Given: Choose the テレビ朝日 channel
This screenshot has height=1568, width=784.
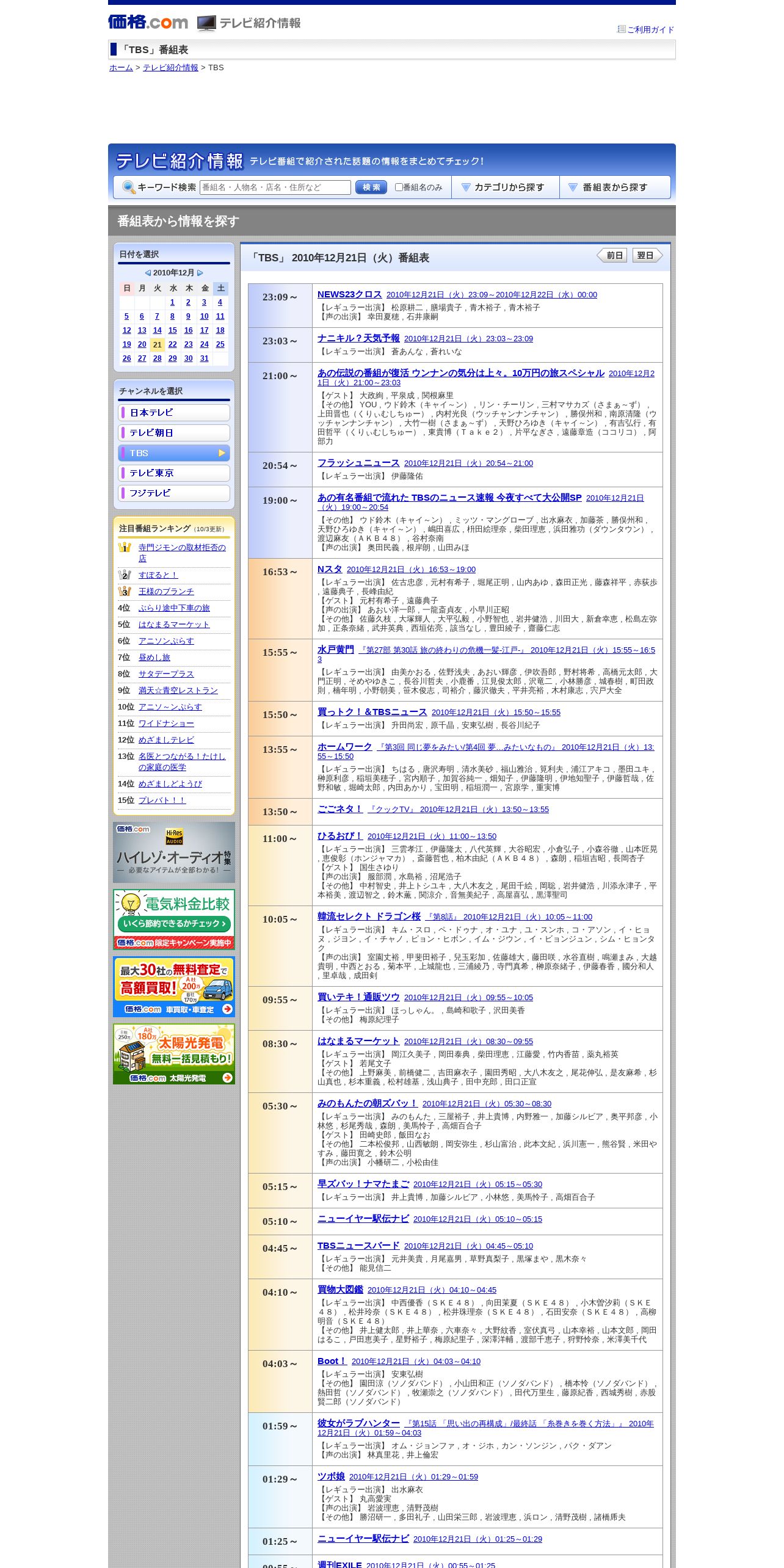Looking at the screenshot, I should [x=174, y=433].
